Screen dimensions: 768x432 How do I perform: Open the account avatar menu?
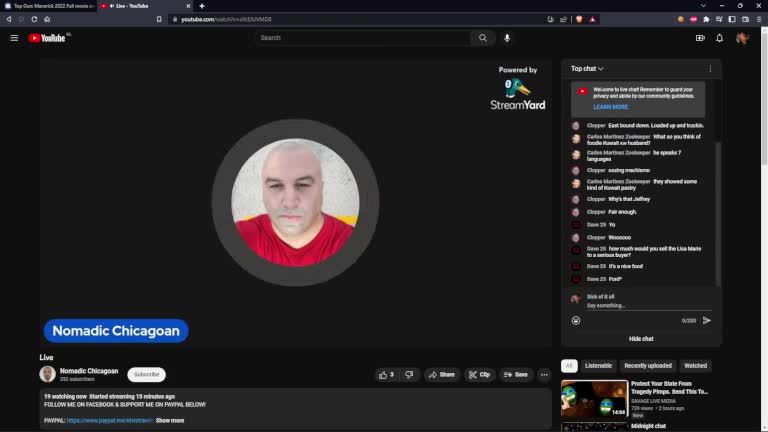(742, 38)
